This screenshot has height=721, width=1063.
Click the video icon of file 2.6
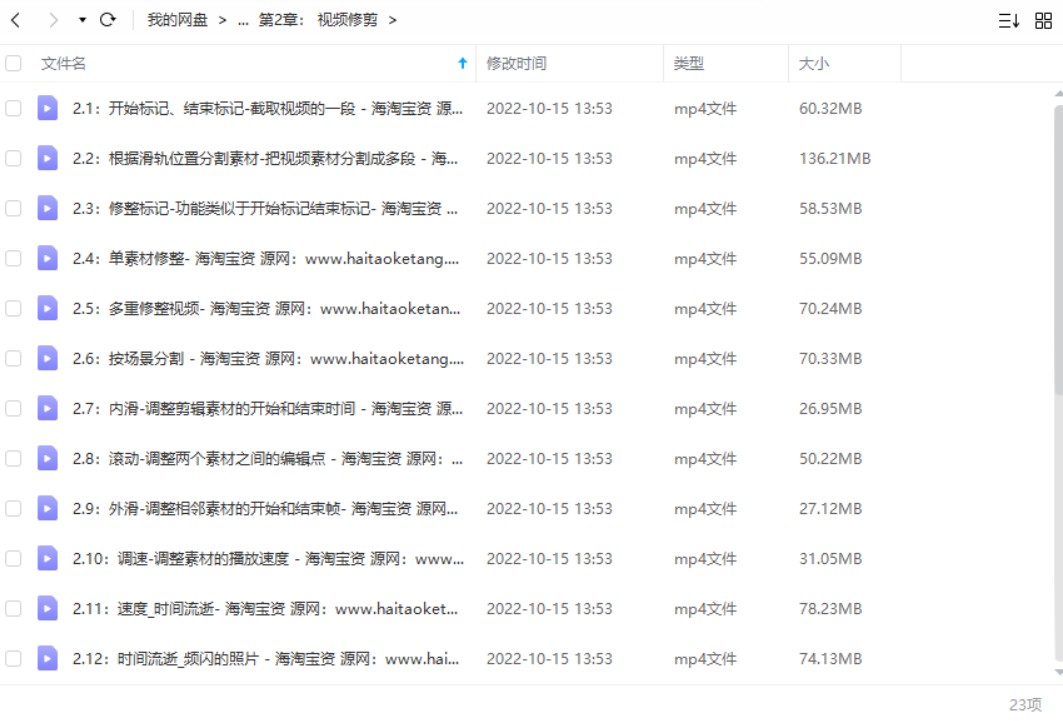pos(47,358)
